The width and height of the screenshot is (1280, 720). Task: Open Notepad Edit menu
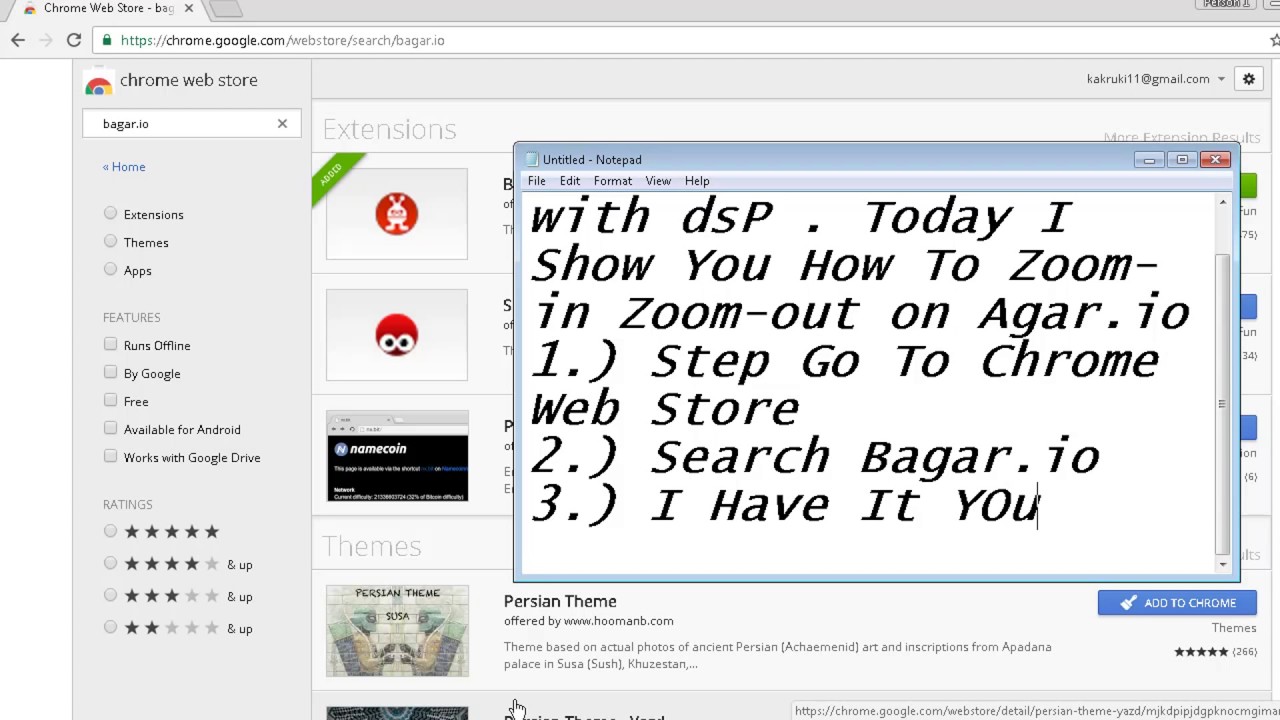coord(570,181)
